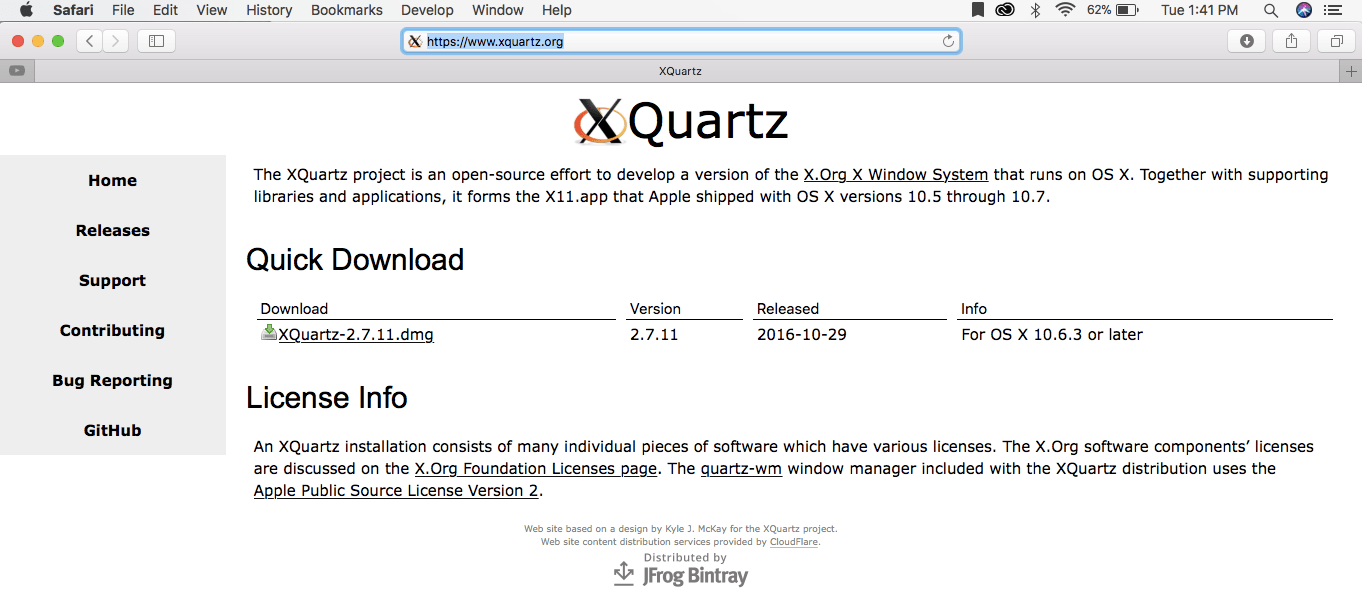Click the Version column header

click(655, 309)
